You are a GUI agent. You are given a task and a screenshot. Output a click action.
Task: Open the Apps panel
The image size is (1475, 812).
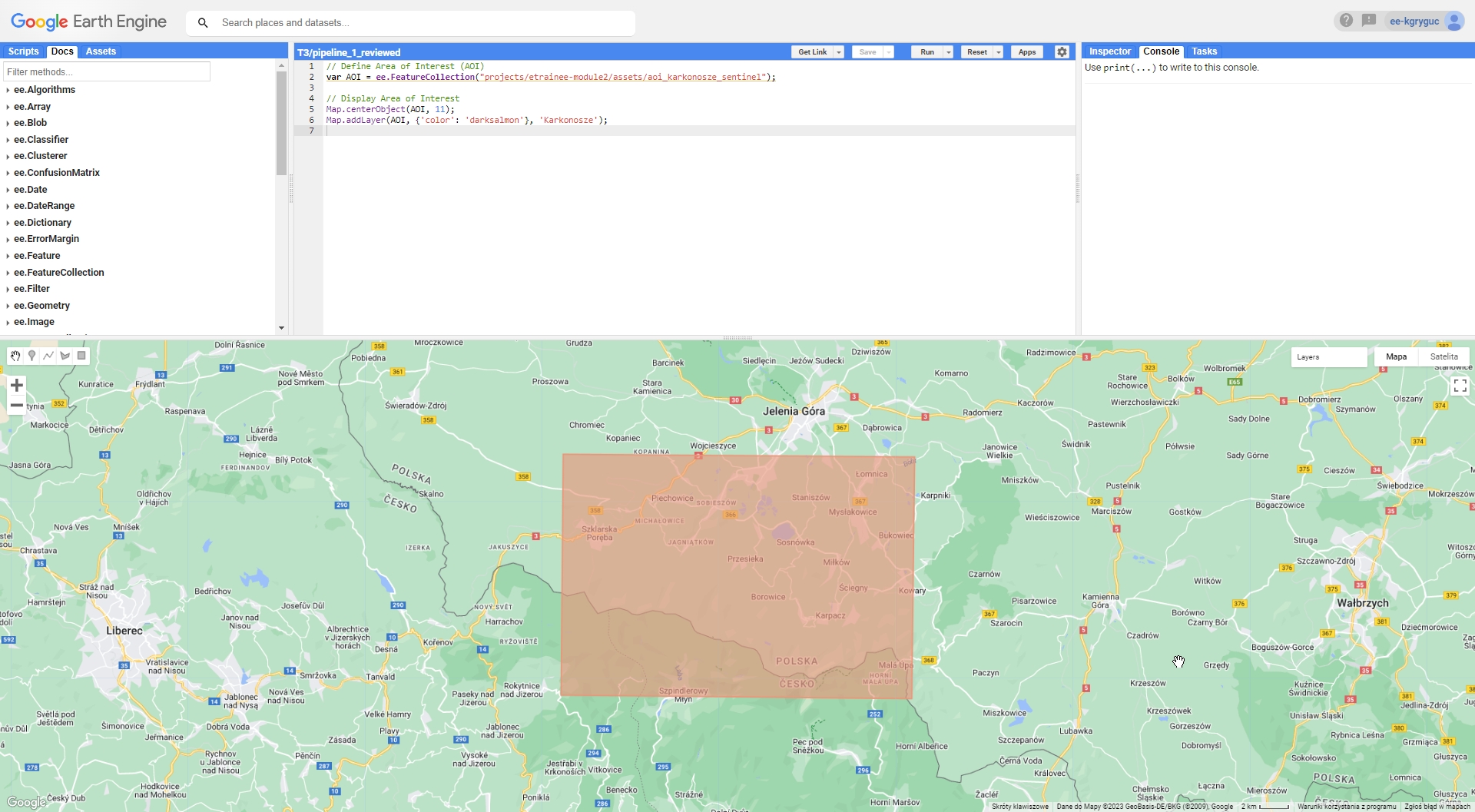pyautogui.click(x=1027, y=51)
